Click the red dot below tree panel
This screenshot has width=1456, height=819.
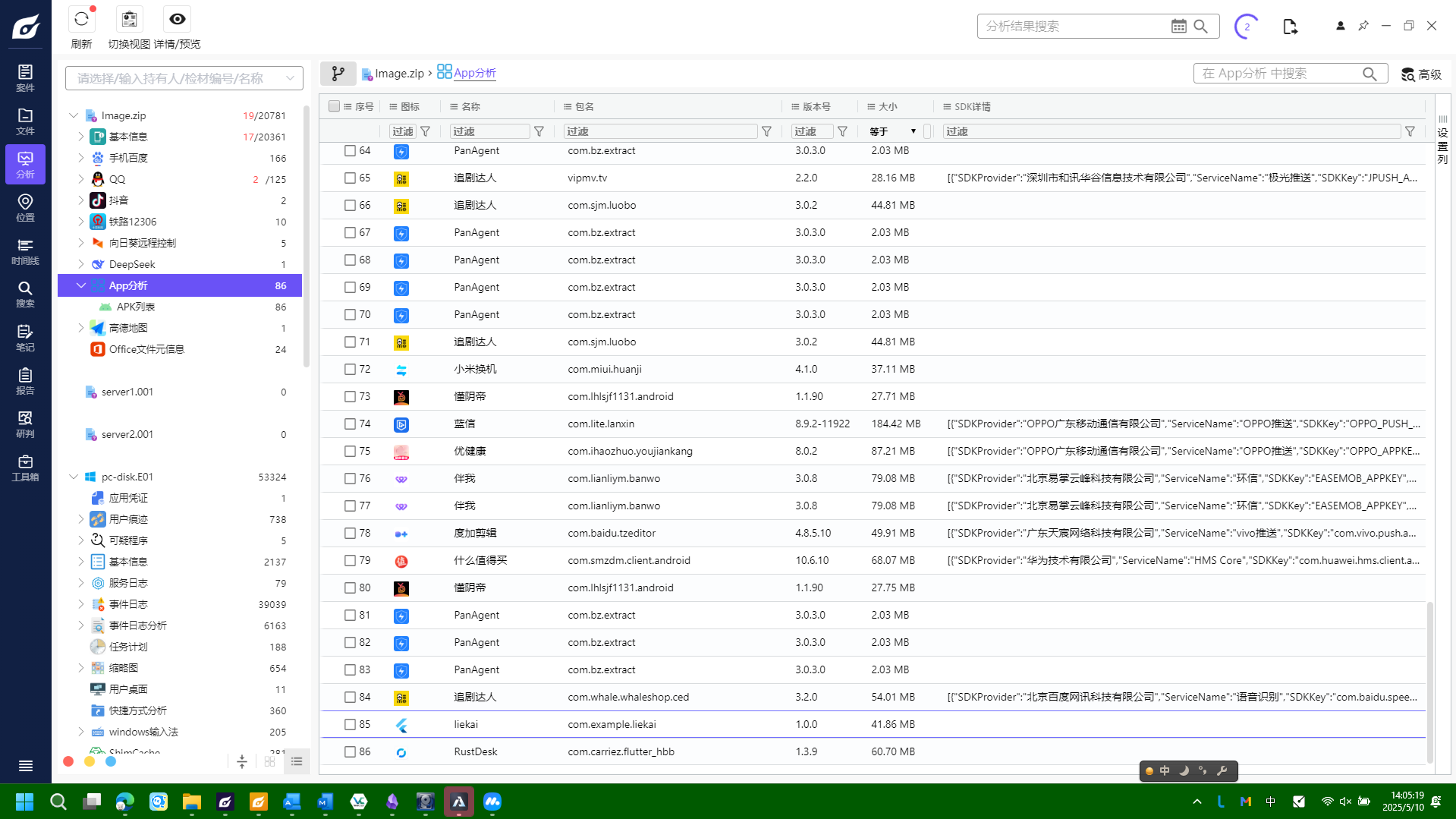pos(68,761)
